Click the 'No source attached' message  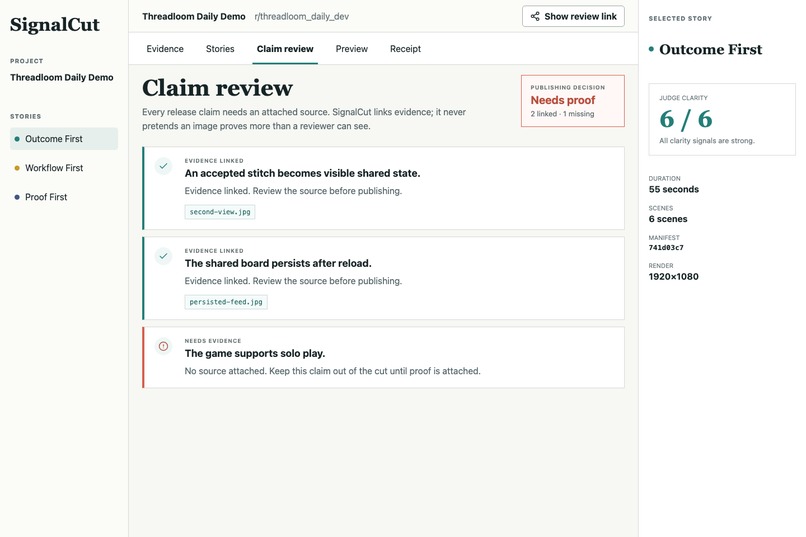[x=333, y=371]
